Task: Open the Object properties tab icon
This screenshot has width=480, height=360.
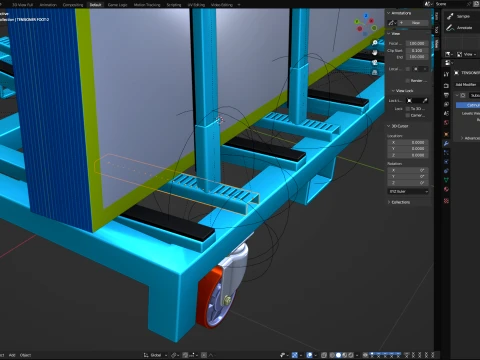Action: (x=446, y=134)
